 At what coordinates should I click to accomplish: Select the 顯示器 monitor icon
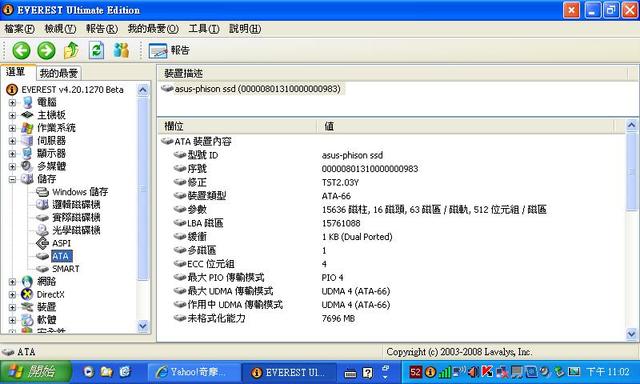click(x=27, y=153)
